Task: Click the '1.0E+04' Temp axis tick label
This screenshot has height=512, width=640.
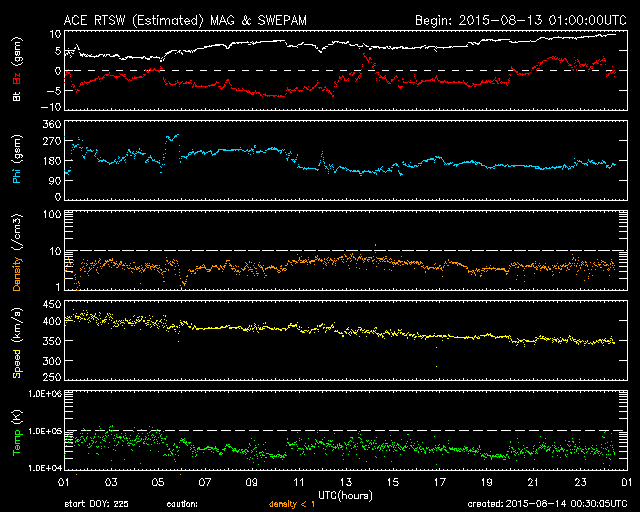Action: coord(45,468)
